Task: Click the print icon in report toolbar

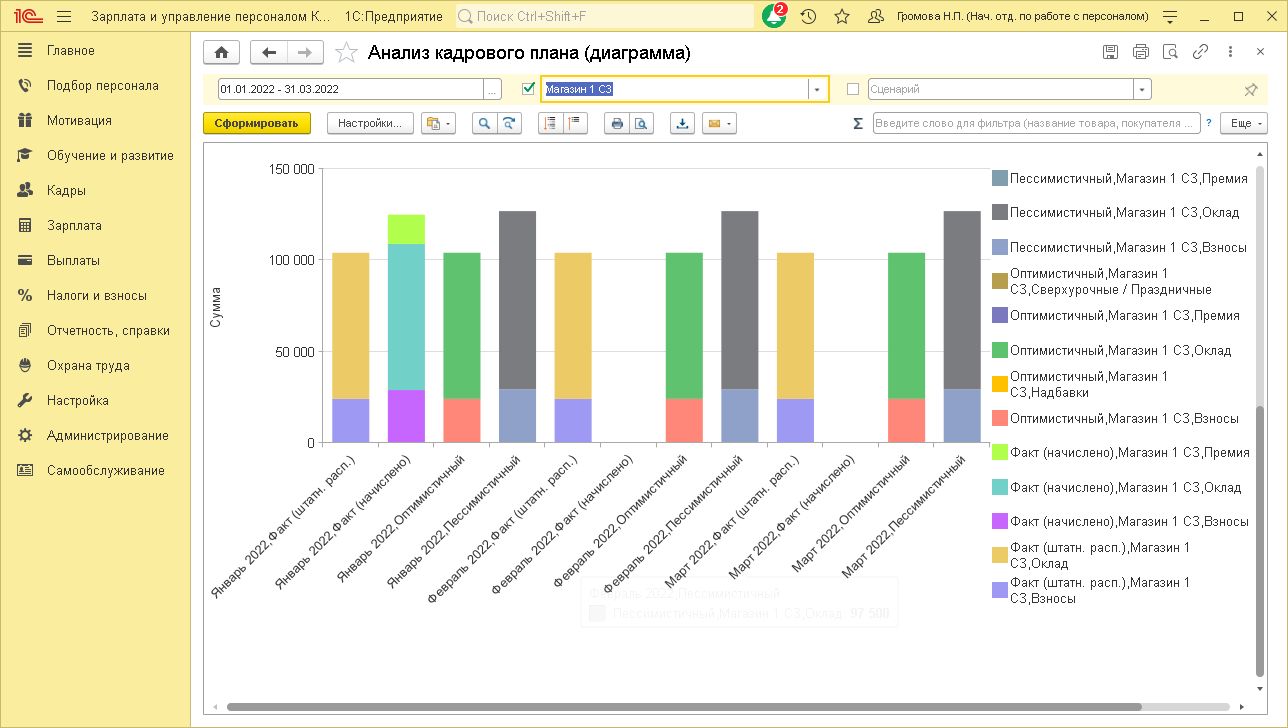Action: click(x=617, y=124)
